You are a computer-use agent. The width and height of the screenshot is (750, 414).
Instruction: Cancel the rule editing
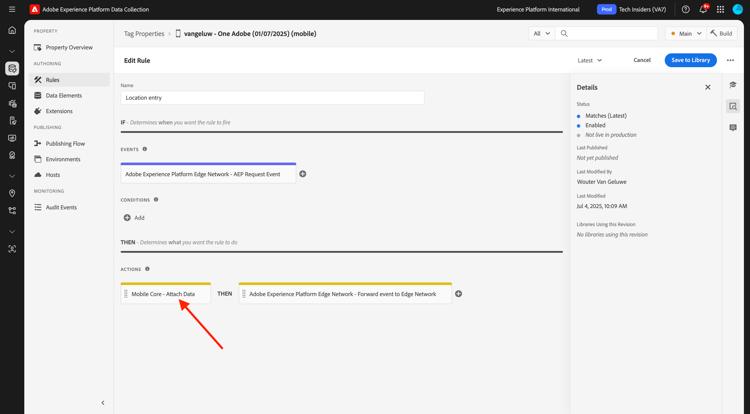point(642,60)
